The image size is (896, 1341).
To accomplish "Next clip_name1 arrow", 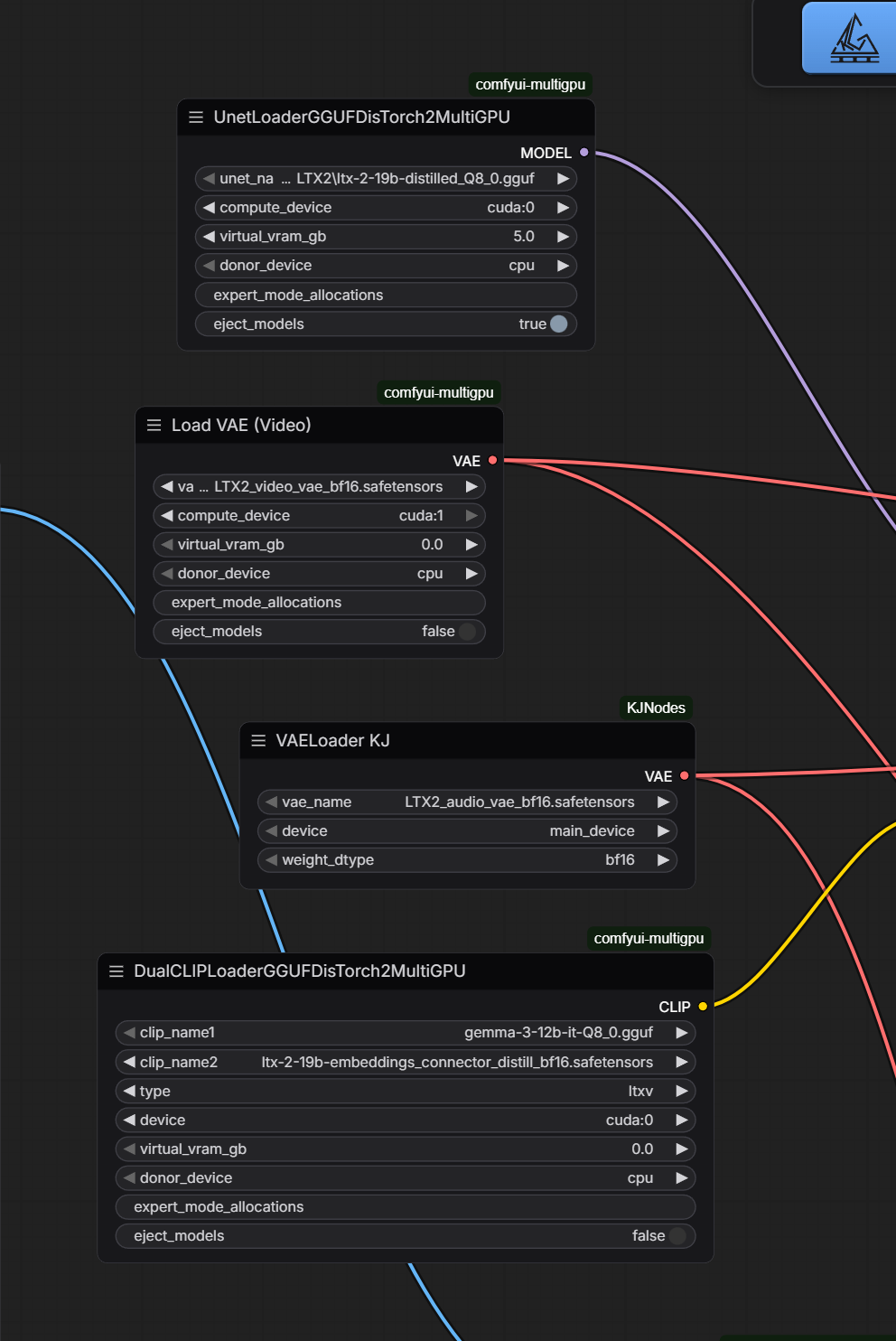I will pos(682,1033).
